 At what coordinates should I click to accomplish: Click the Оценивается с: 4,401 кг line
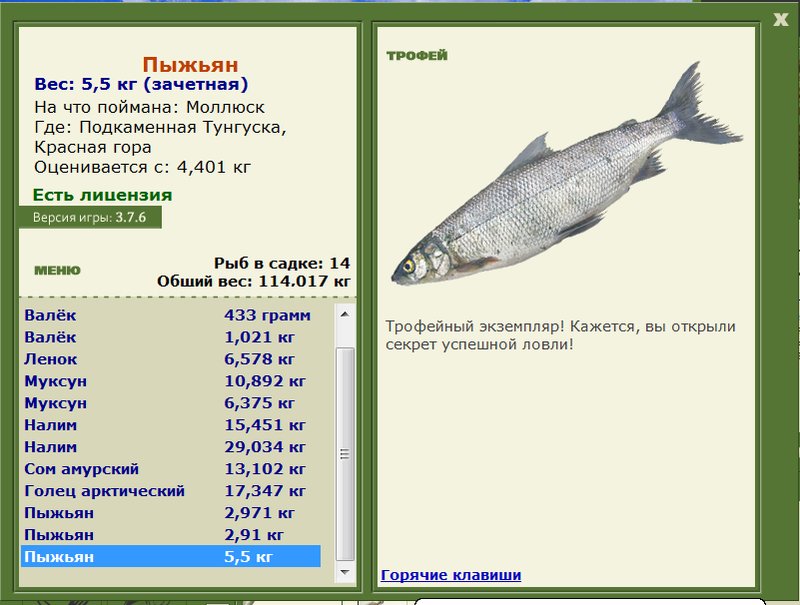click(x=143, y=167)
